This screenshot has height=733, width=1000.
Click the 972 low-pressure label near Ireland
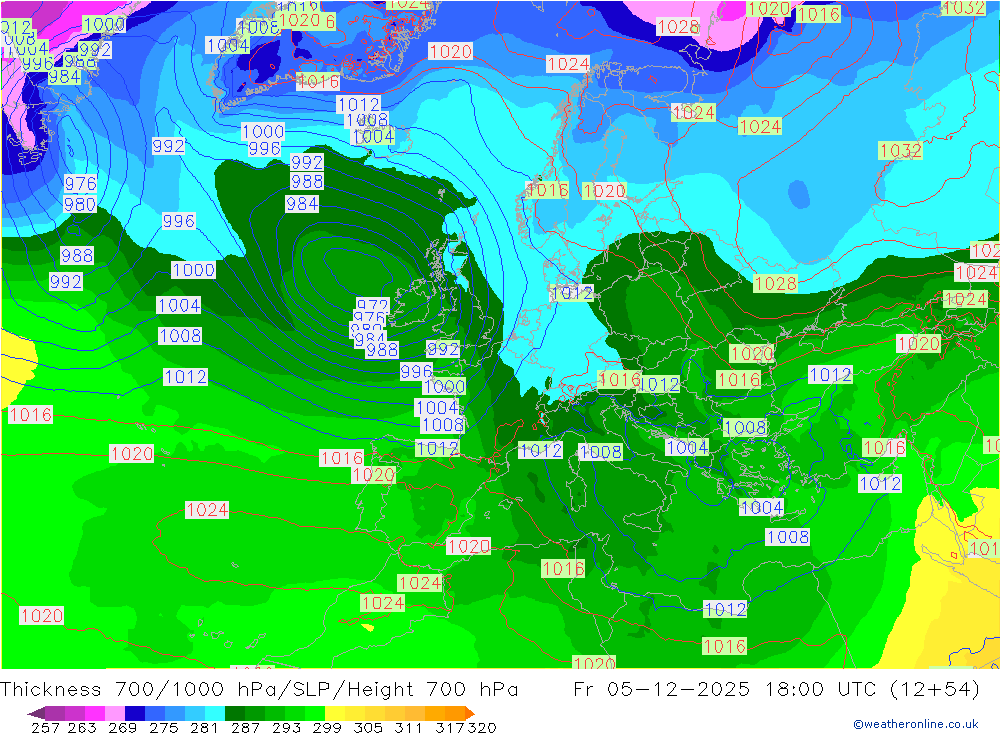click(x=372, y=305)
